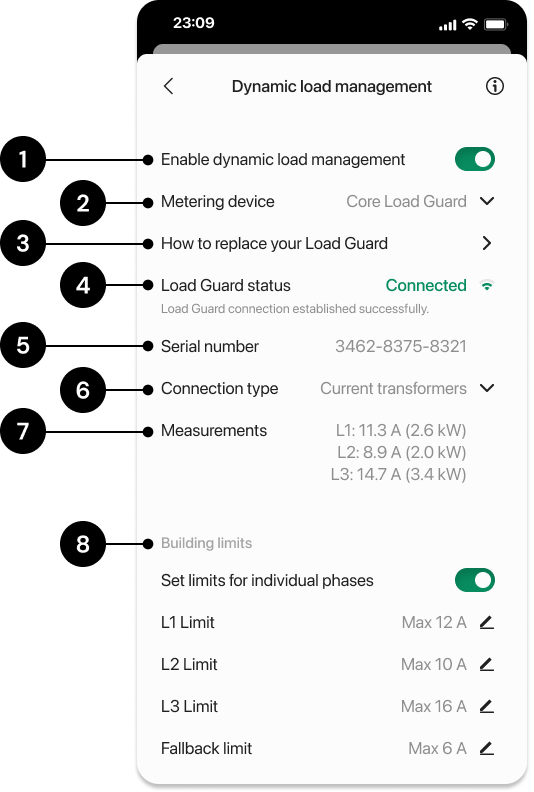Go back using the left arrow icon
This screenshot has width=534, height=792.
[x=169, y=86]
